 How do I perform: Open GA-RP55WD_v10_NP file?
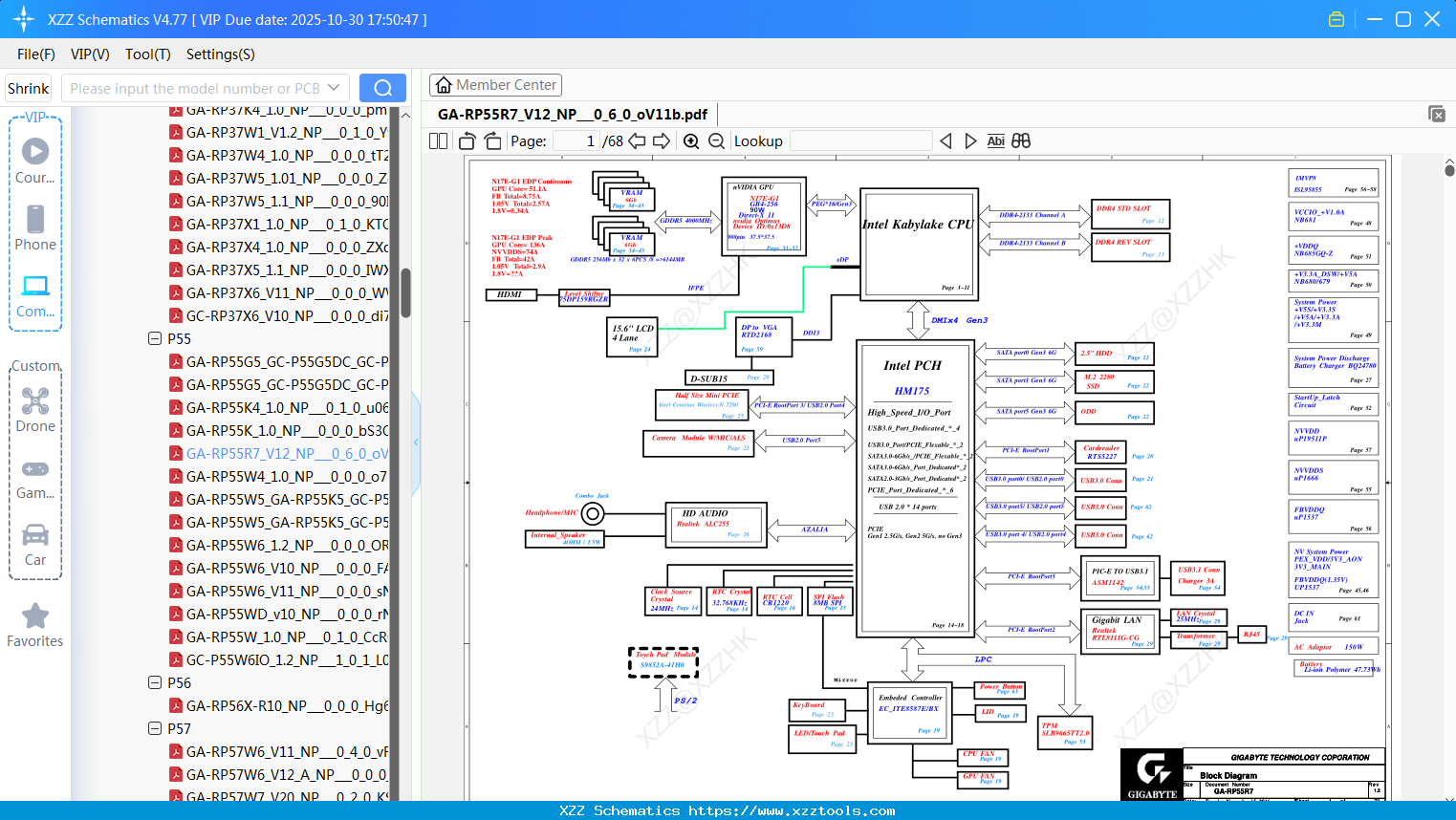point(278,614)
